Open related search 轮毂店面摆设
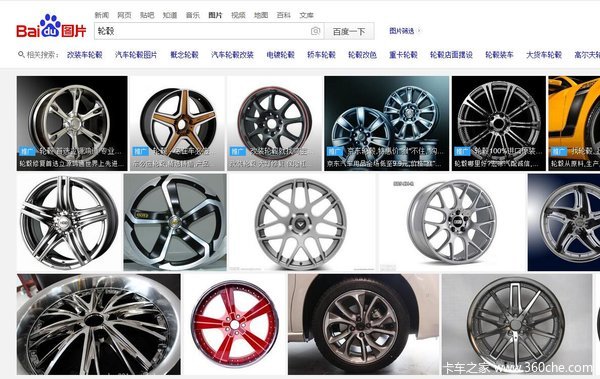 452,55
